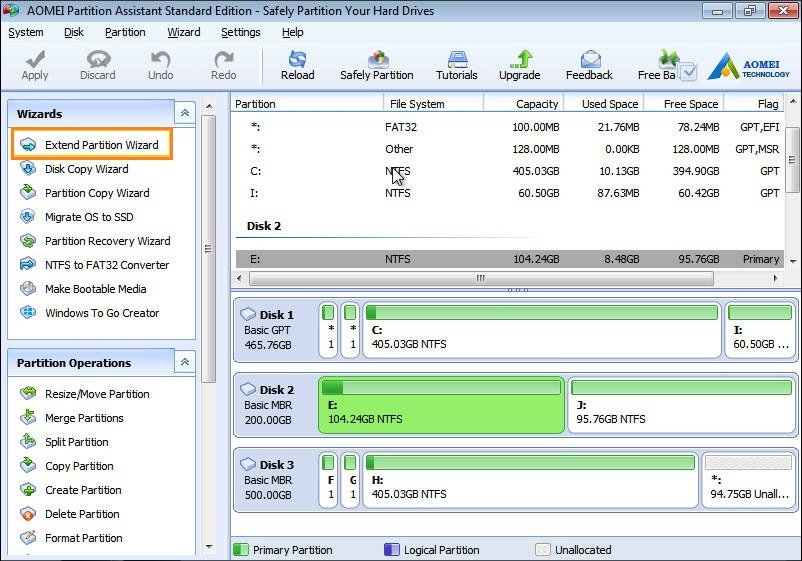This screenshot has width=802, height=561.
Task: Collapse the Wizards panel chevron
Action: pyautogui.click(x=185, y=113)
